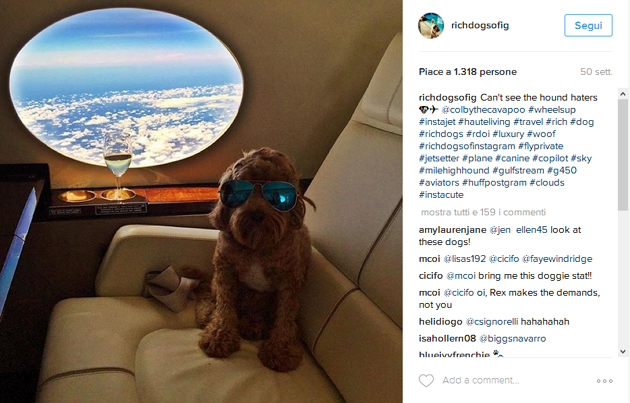View likes via Piace a 1.318 persone
The height and width of the screenshot is (403, 630).
pyautogui.click(x=468, y=72)
